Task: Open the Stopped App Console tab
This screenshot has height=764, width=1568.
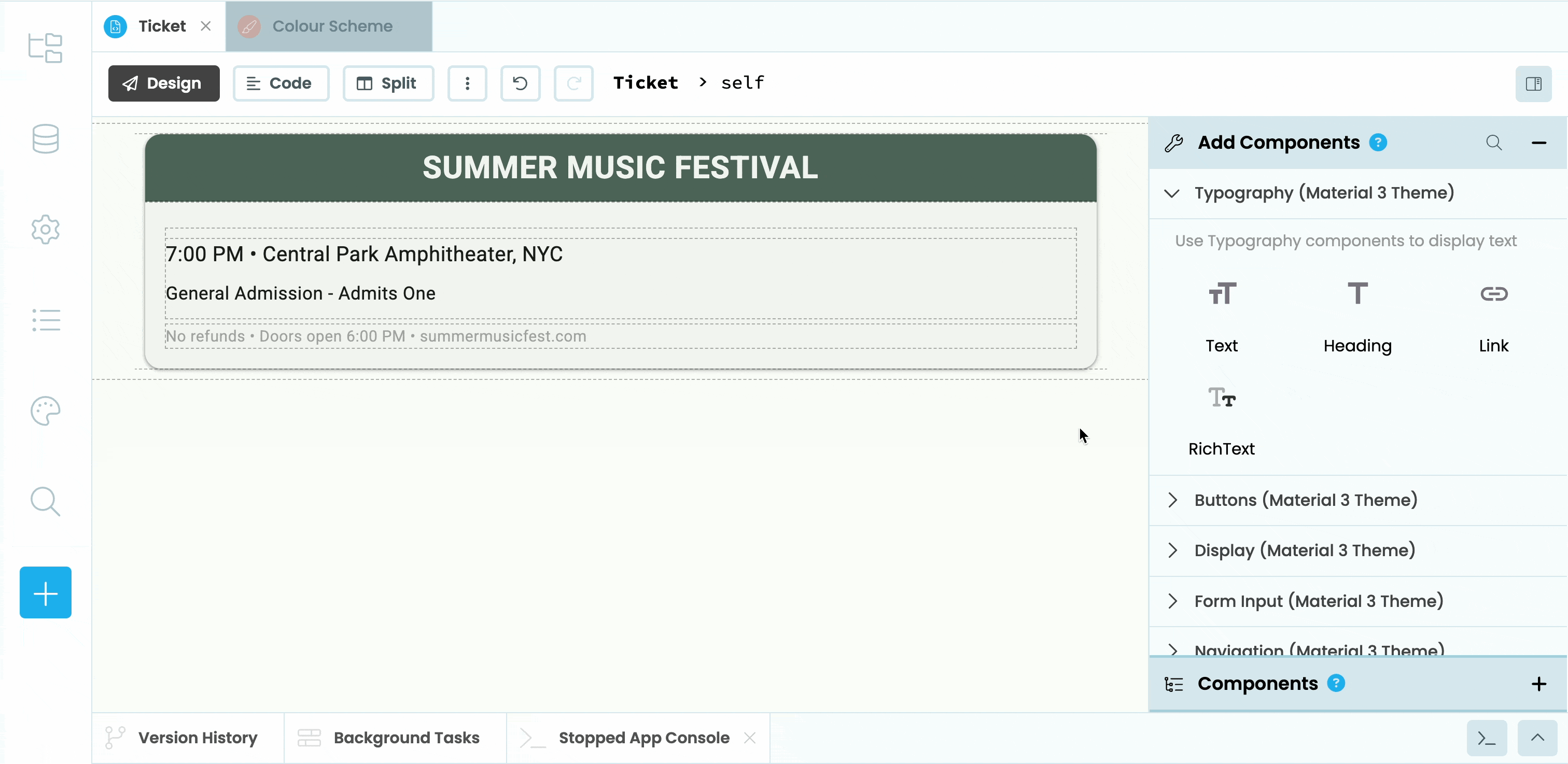Action: [638, 738]
